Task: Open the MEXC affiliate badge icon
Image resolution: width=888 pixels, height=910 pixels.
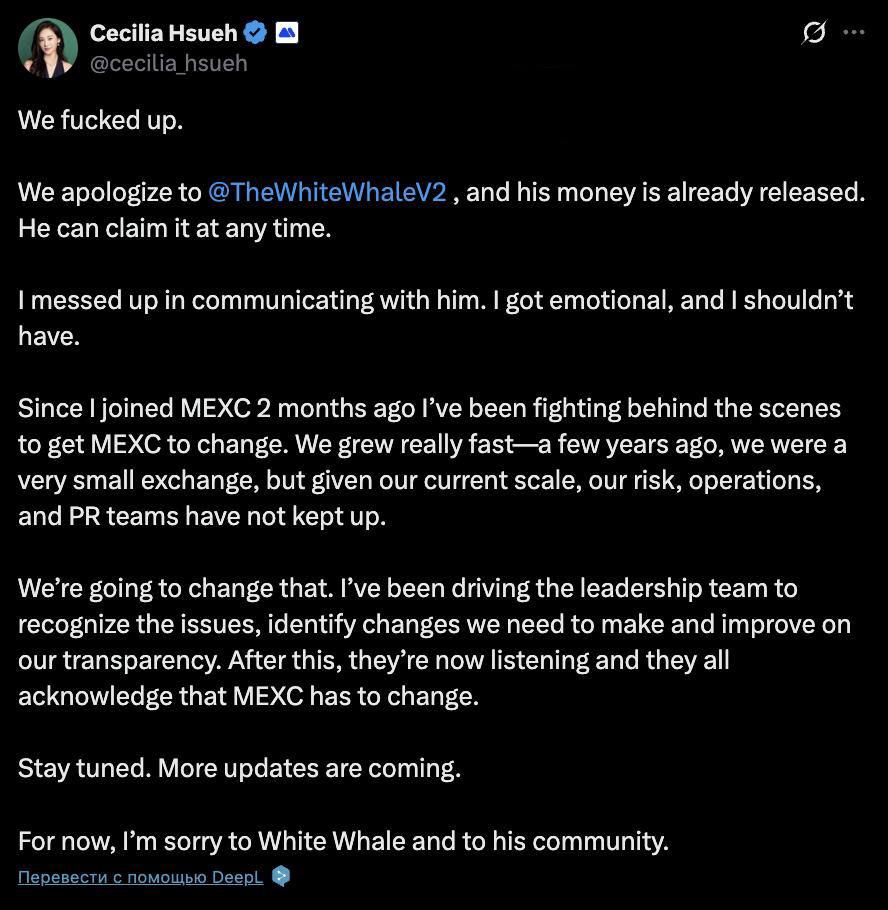Action: [x=287, y=33]
